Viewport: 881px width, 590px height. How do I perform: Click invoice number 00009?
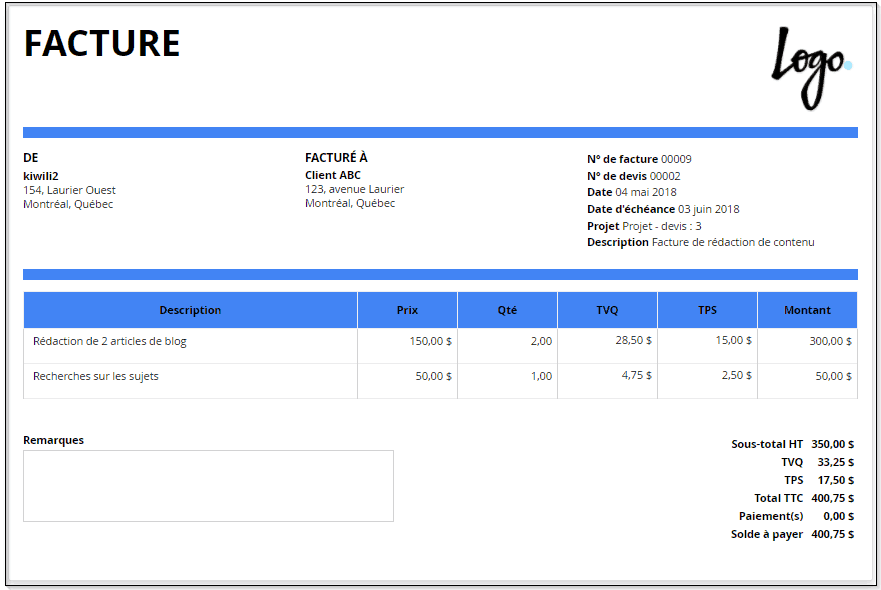pos(676,159)
